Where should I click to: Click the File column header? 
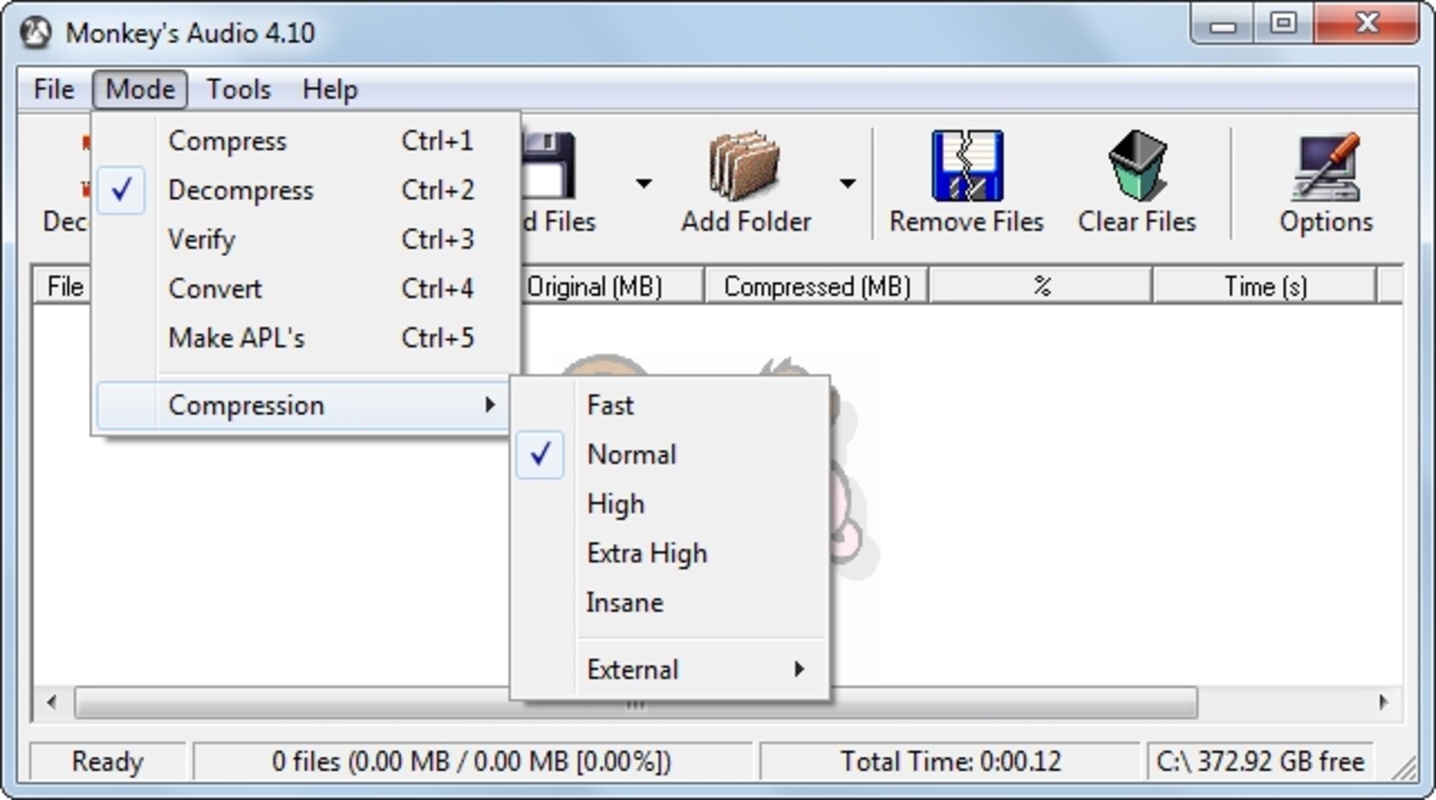click(x=63, y=286)
